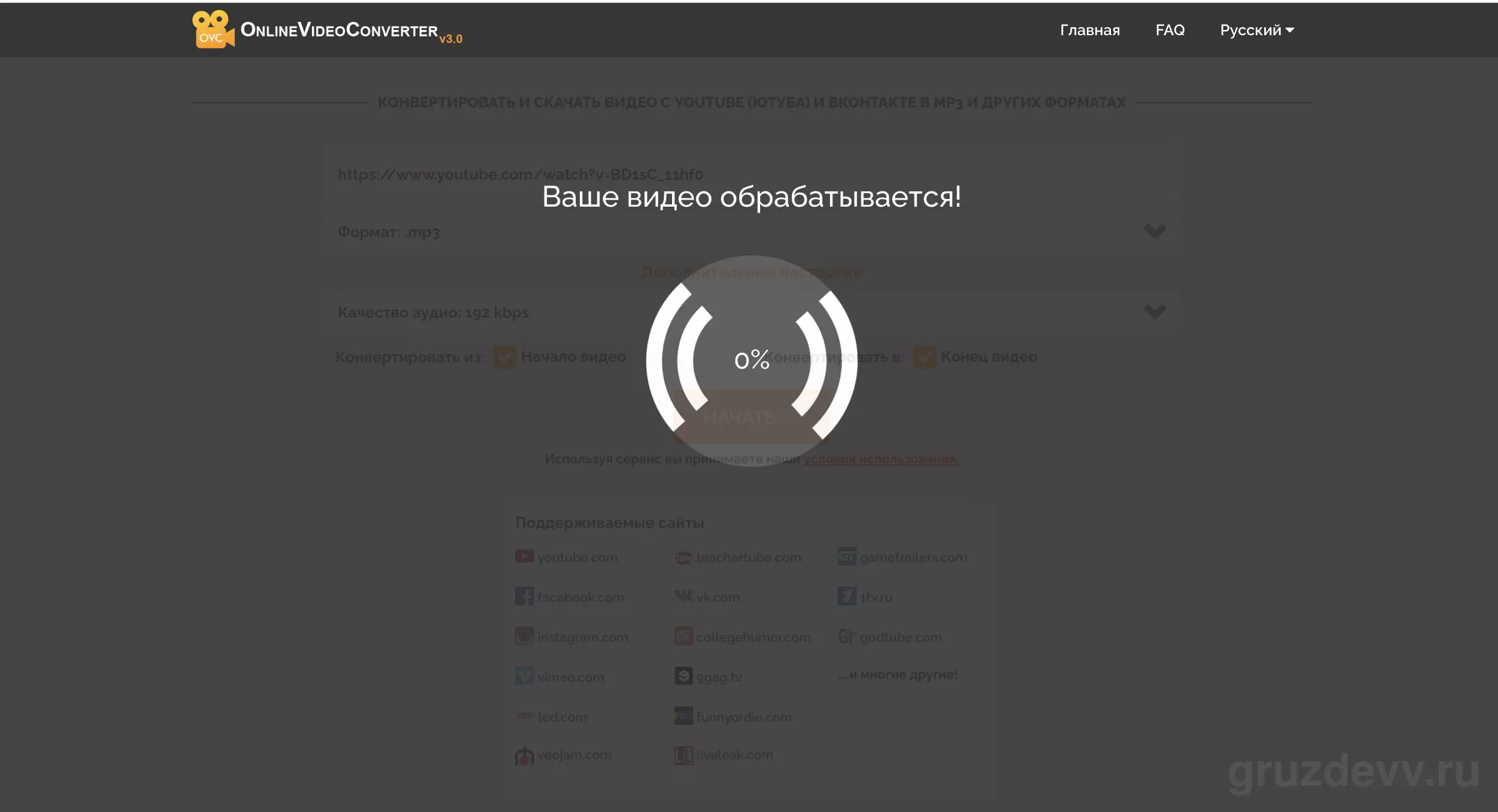Toggle the Начало видео checkbox
1498x812 pixels.
[505, 356]
